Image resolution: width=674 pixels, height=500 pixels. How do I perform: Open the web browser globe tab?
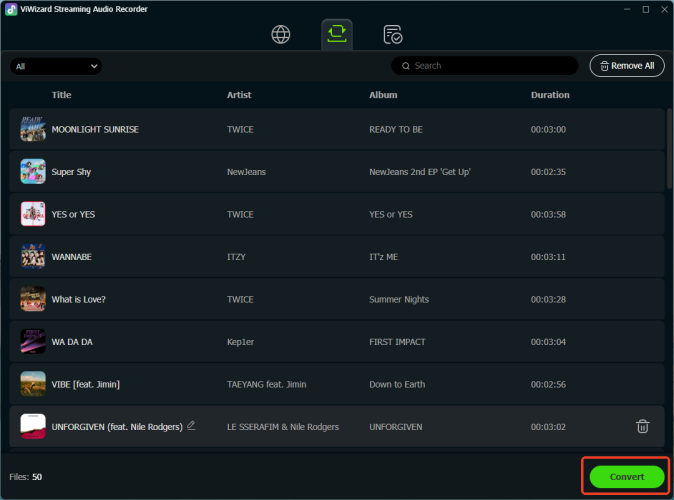point(281,35)
